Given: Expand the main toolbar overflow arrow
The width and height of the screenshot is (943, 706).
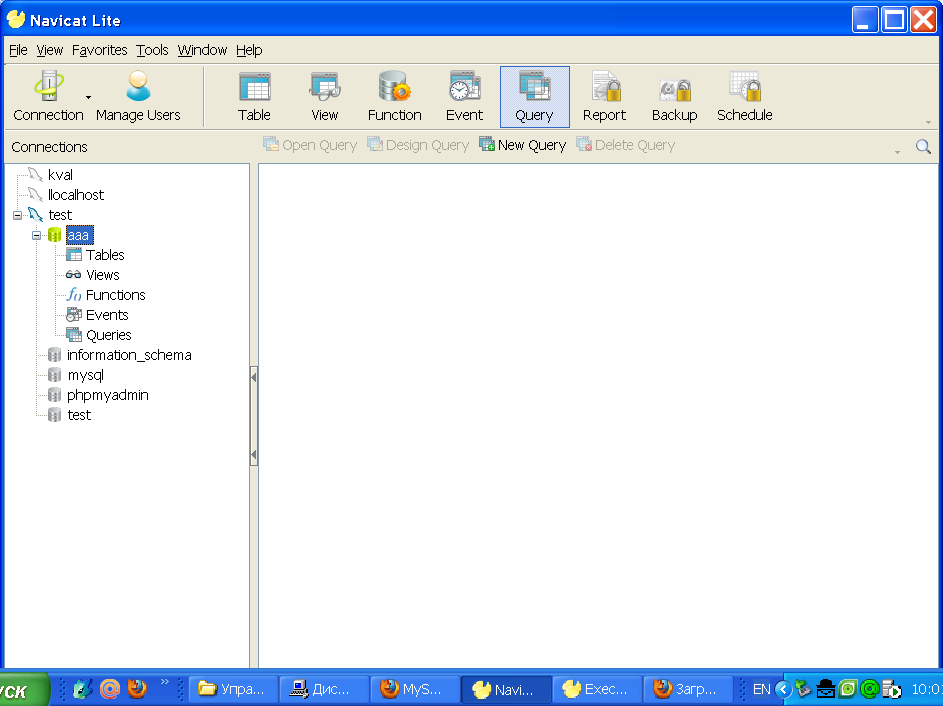Looking at the screenshot, I should pyautogui.click(x=929, y=122).
